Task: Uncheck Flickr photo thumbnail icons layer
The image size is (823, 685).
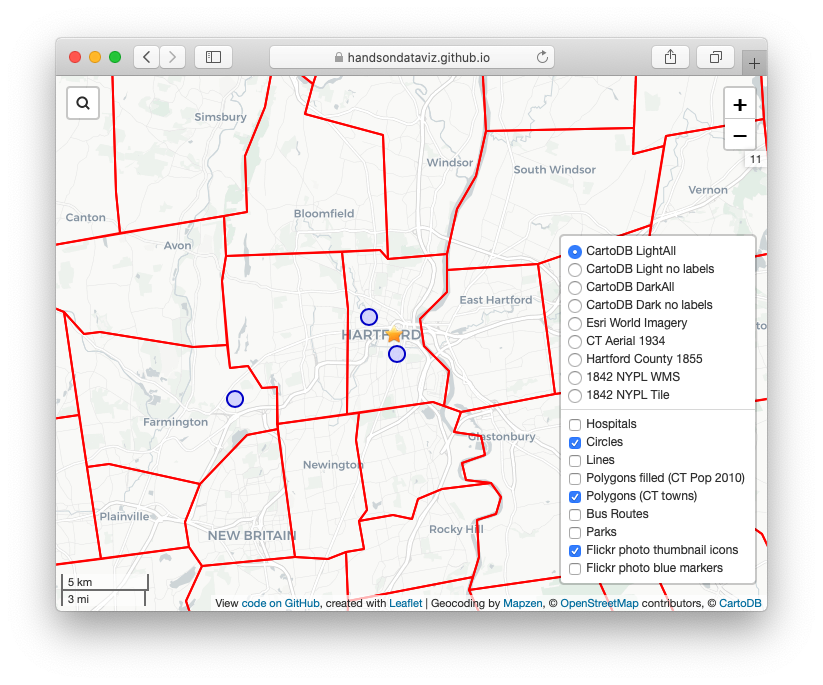Action: (575, 551)
